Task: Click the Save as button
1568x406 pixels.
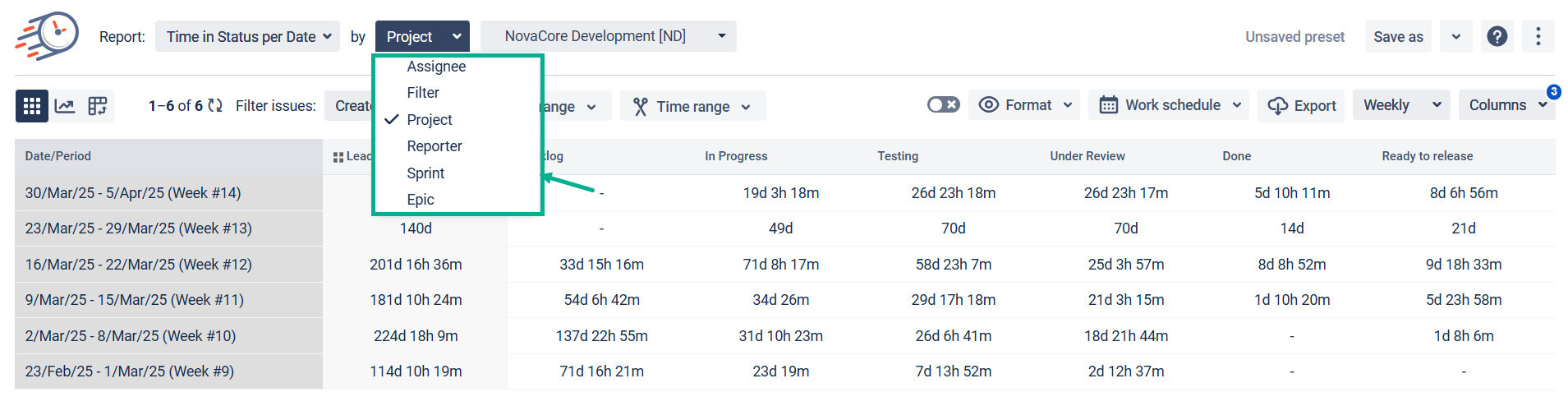Action: (1398, 37)
